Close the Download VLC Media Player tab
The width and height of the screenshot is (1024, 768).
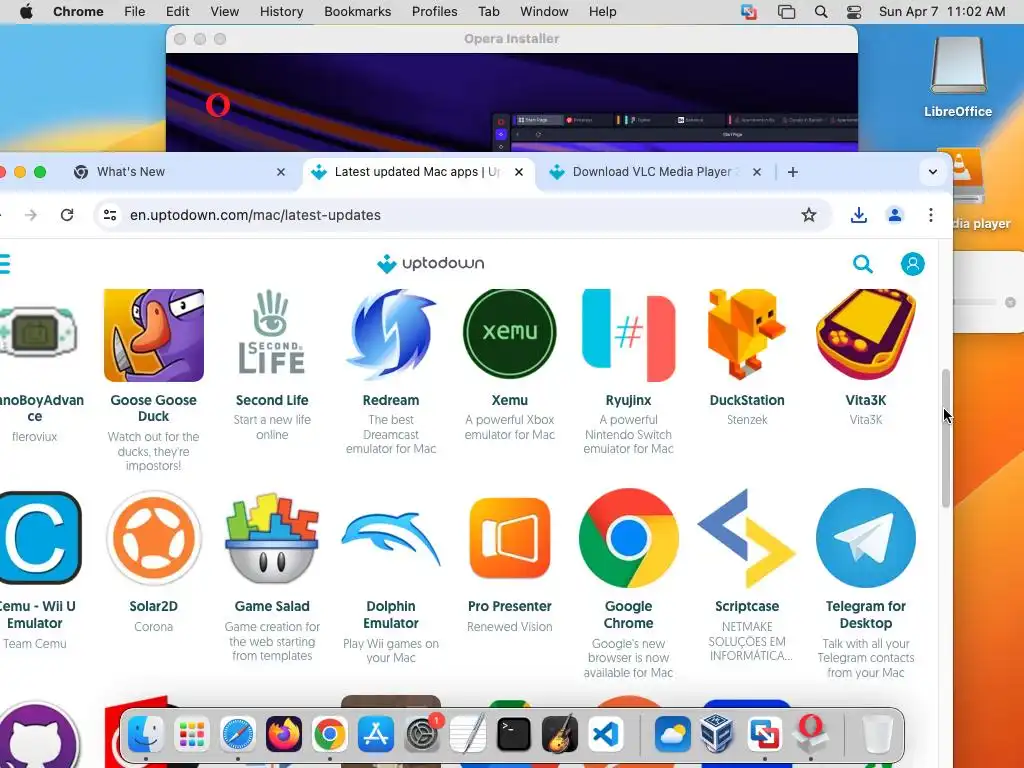[x=757, y=172]
